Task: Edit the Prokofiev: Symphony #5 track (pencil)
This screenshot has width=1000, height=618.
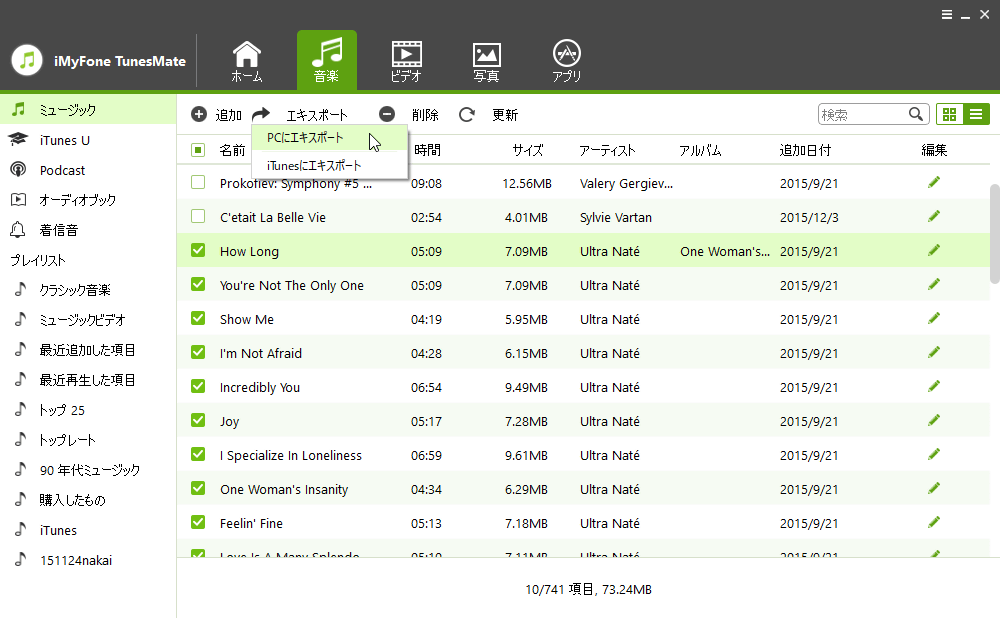Action: tap(934, 182)
